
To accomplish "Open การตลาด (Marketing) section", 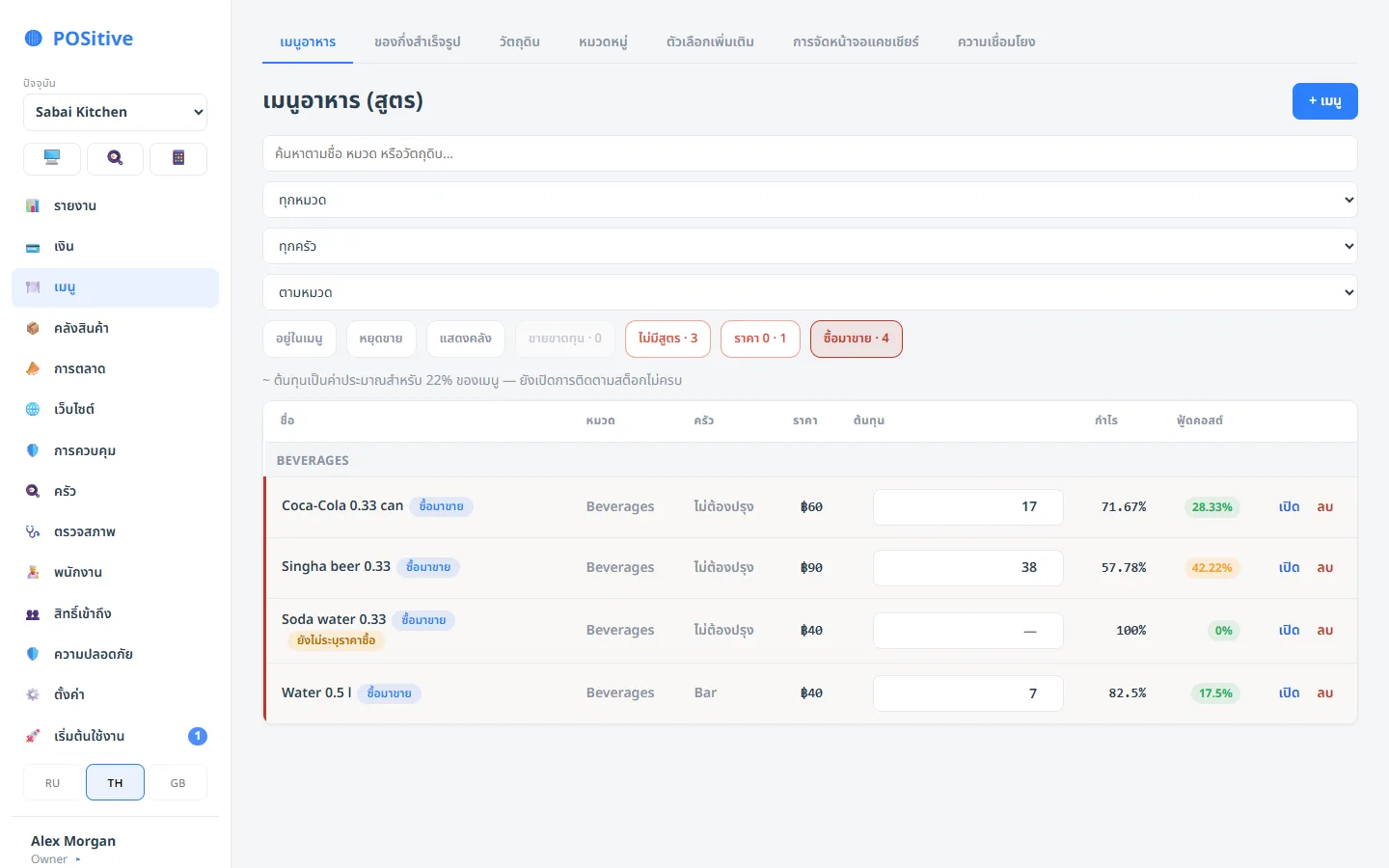I will point(116,368).
